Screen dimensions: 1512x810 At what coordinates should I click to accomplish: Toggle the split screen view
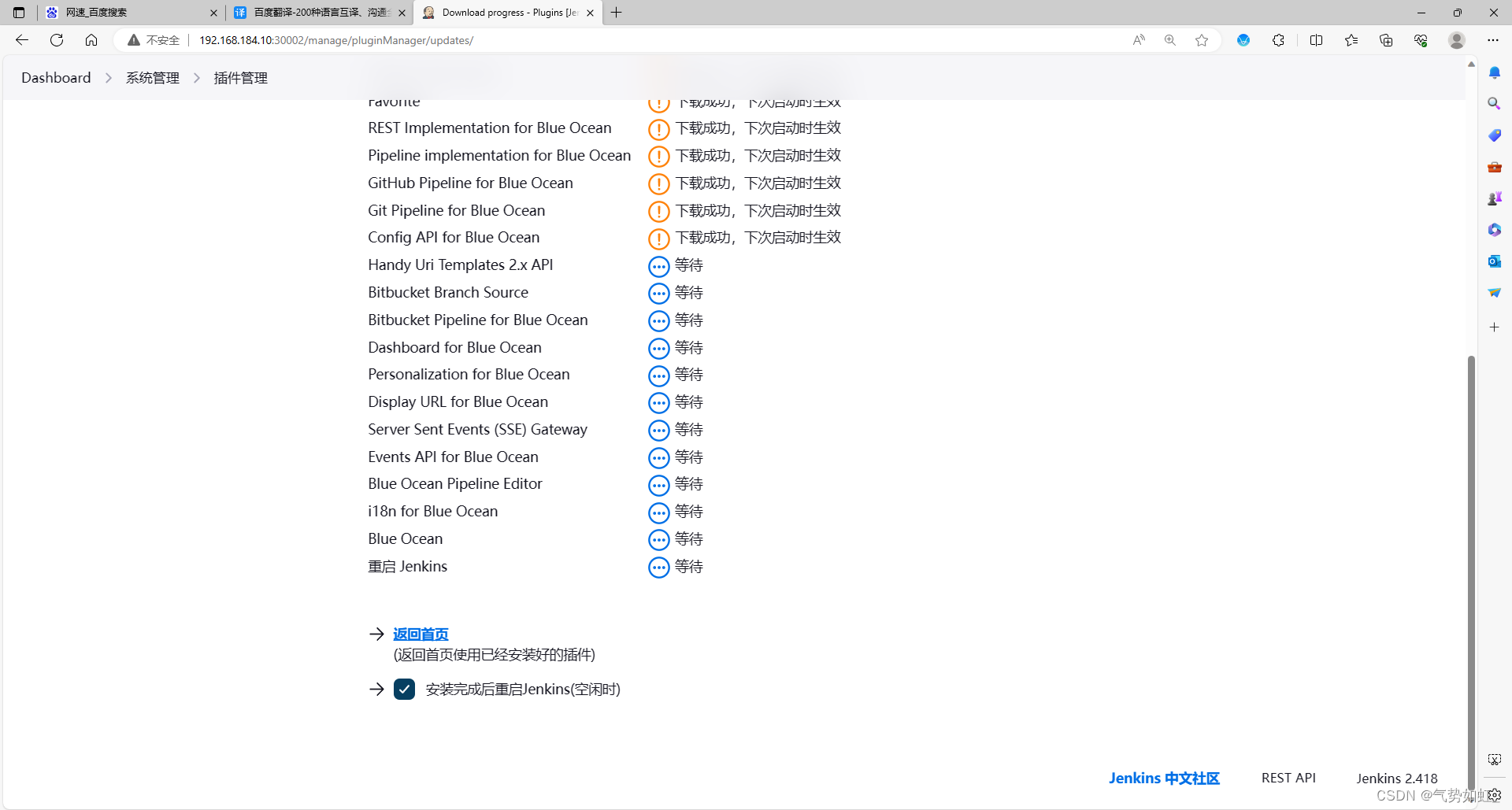click(x=1316, y=40)
